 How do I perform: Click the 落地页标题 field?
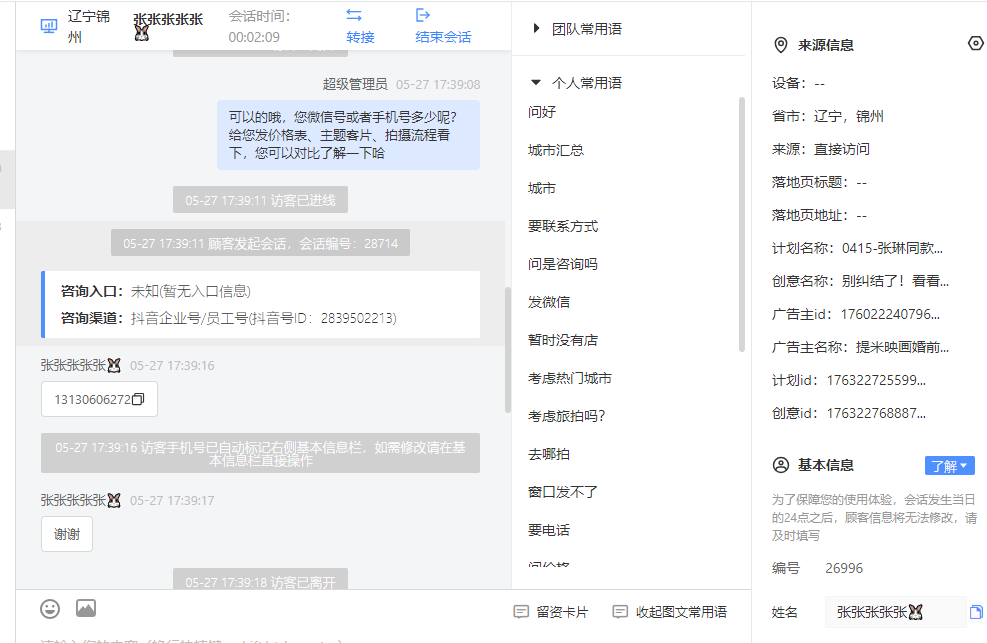point(819,182)
